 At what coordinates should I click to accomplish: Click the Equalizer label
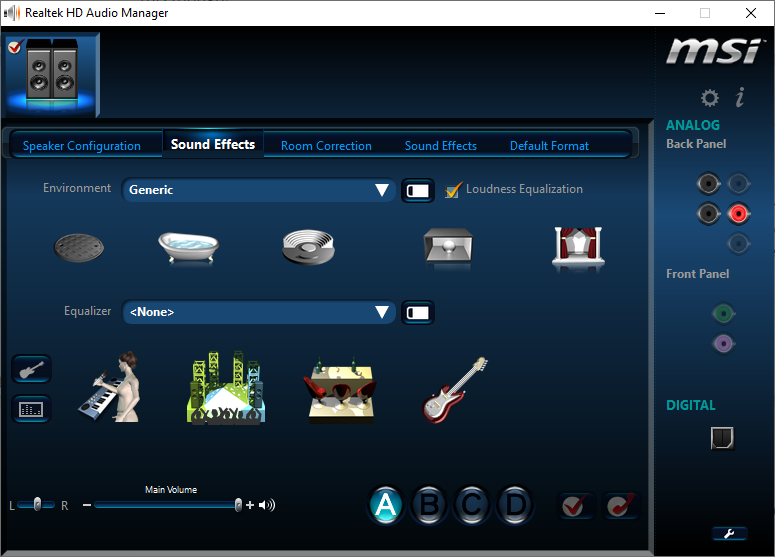[x=87, y=311]
